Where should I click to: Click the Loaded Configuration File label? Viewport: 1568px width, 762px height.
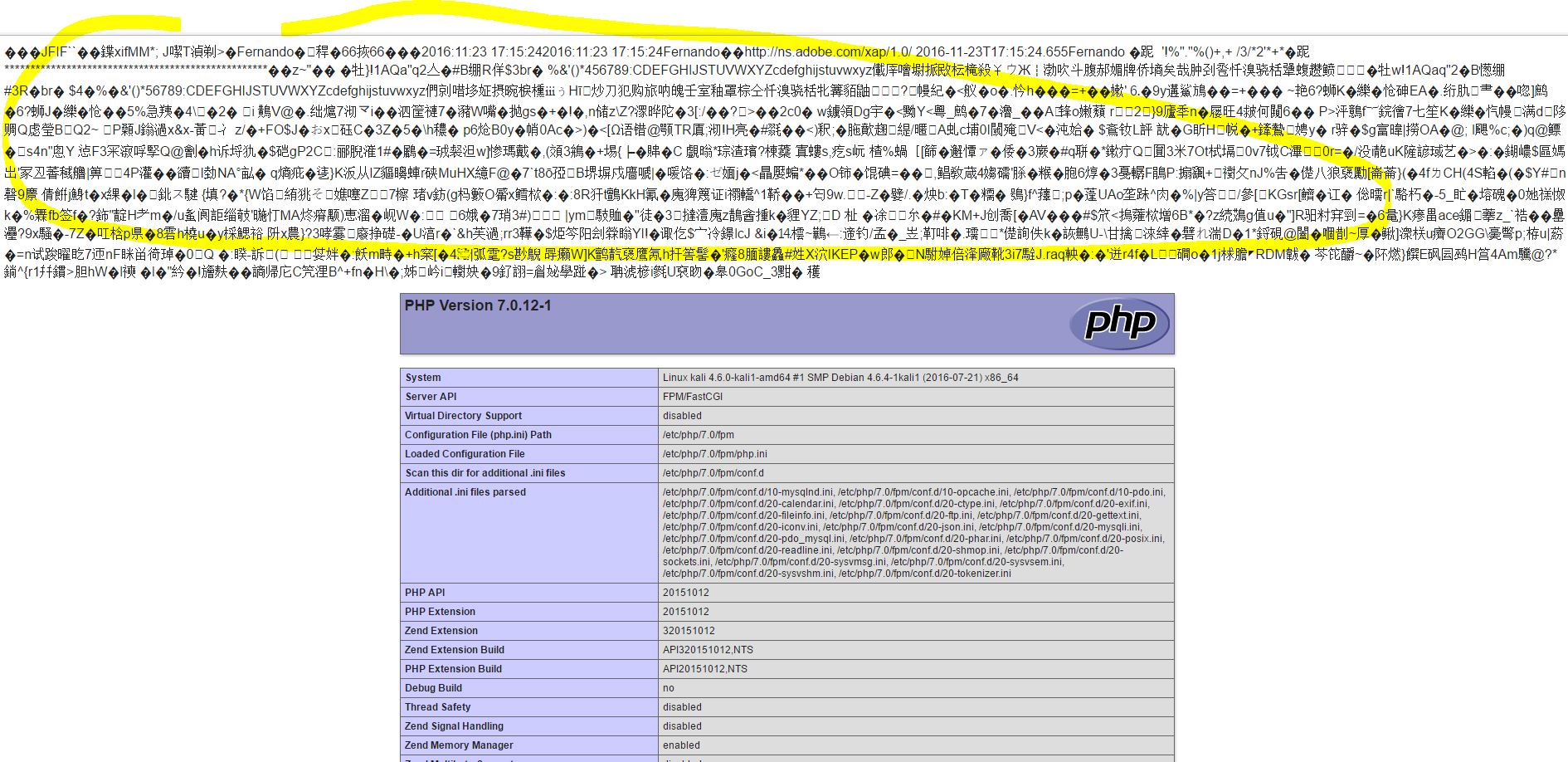click(465, 454)
